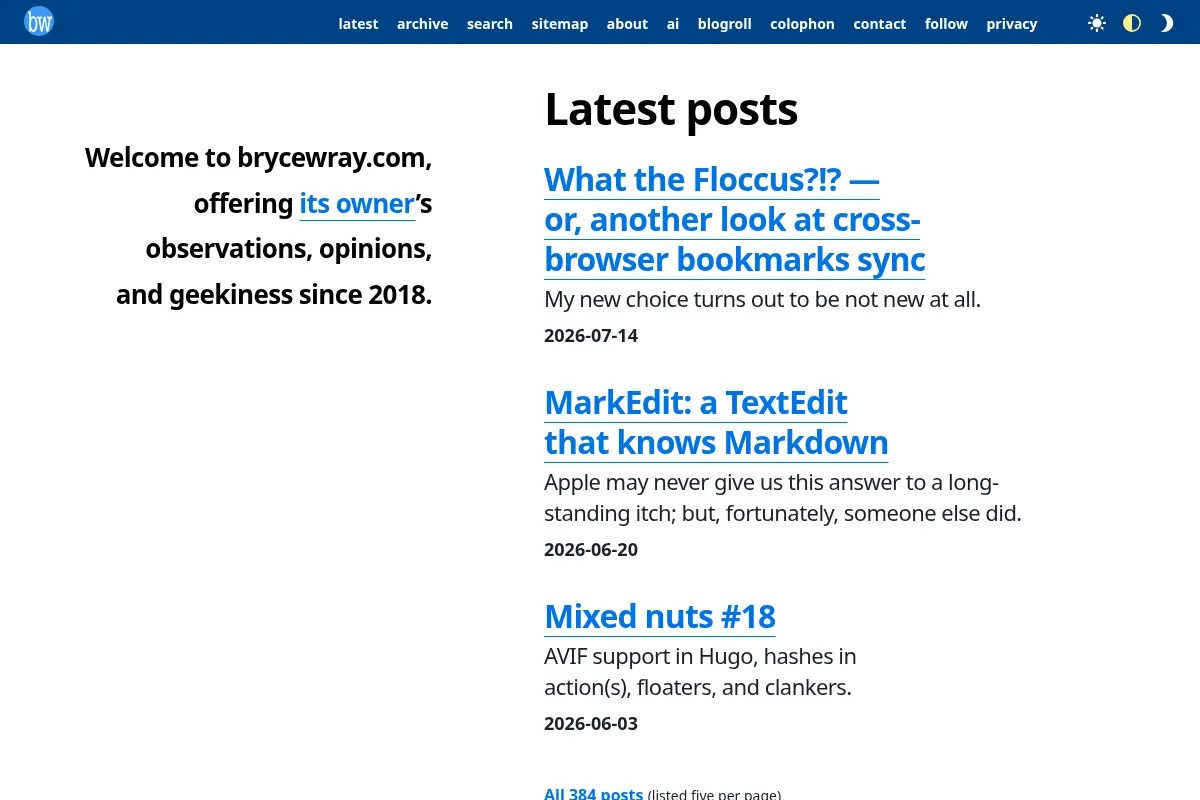Click 'Apple may never give us' summary
This screenshot has height=800, width=1200.
pos(783,499)
